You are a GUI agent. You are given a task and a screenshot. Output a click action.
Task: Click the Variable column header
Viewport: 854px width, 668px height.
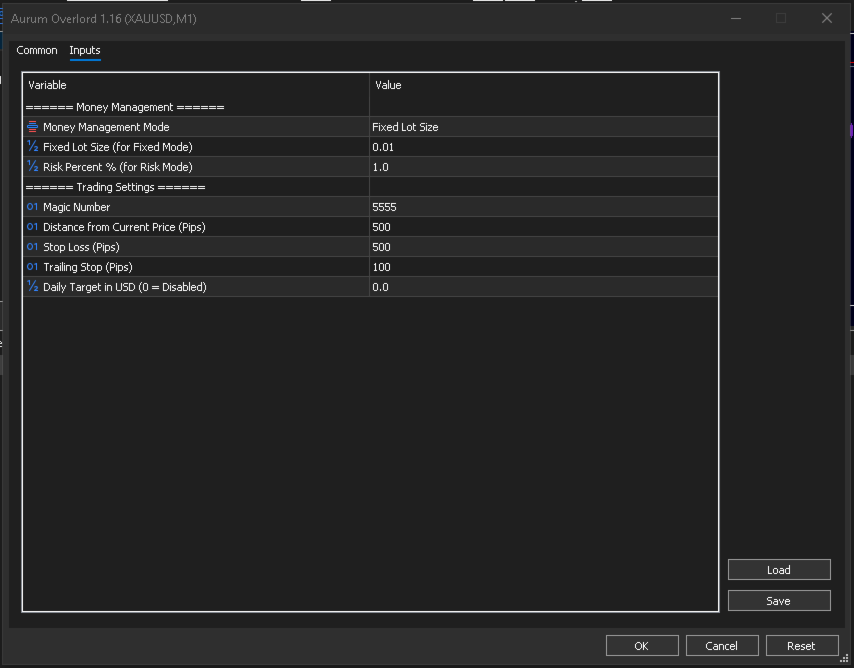click(x=196, y=85)
